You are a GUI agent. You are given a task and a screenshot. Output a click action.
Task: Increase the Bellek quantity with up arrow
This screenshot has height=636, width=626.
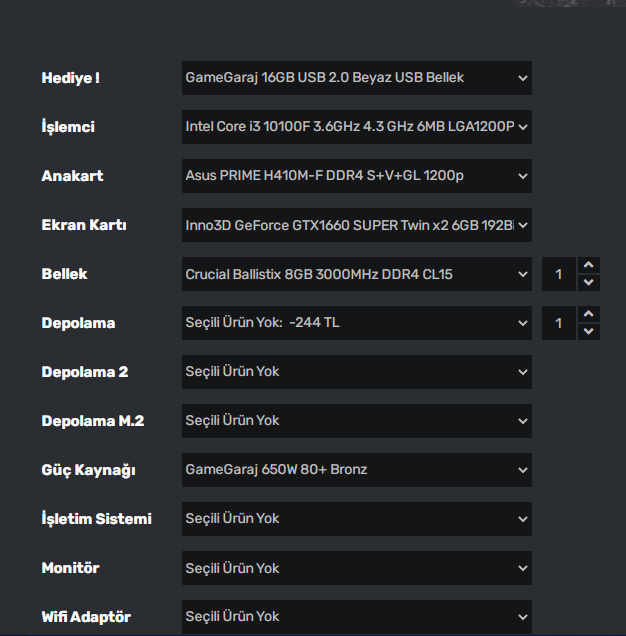click(x=589, y=265)
